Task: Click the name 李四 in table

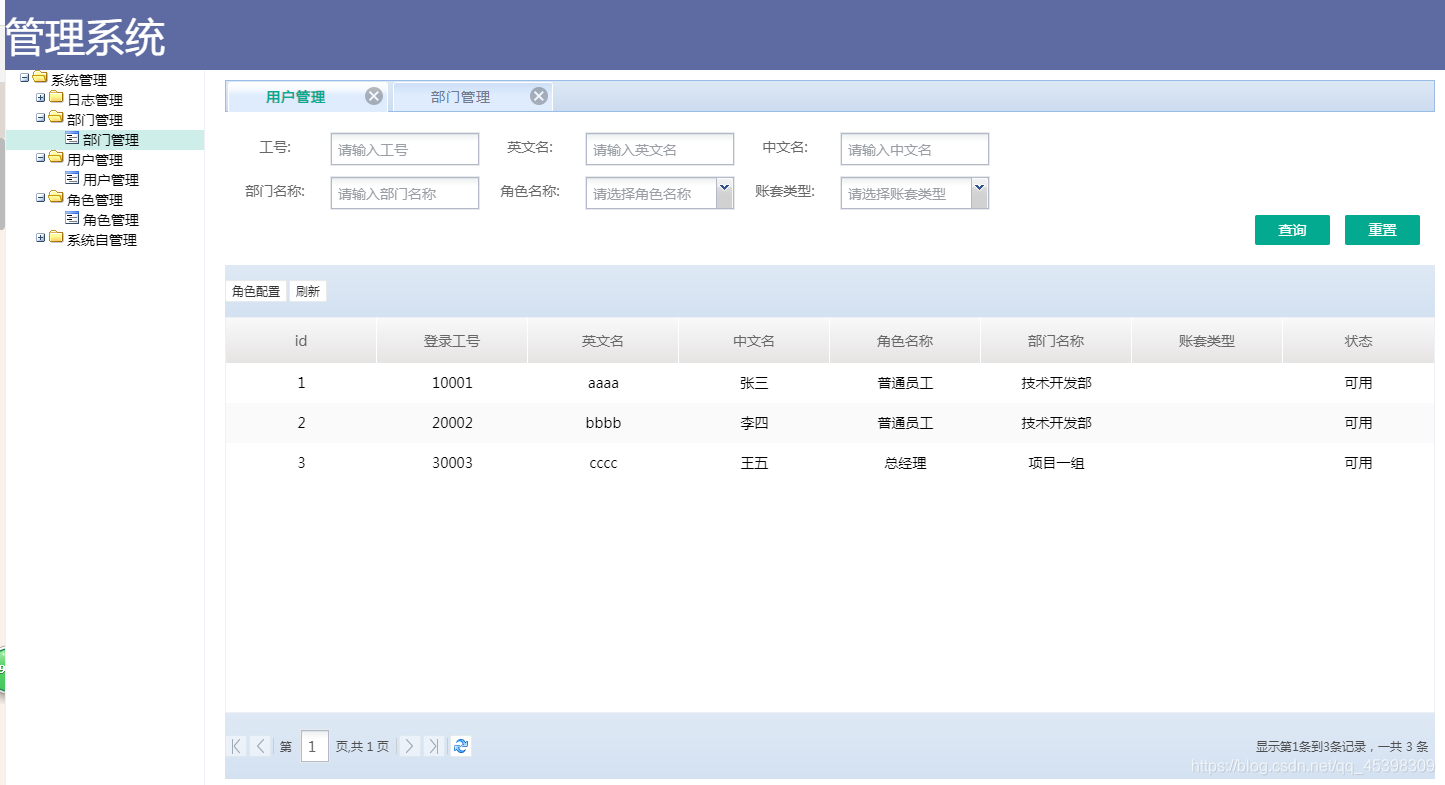Action: [754, 423]
